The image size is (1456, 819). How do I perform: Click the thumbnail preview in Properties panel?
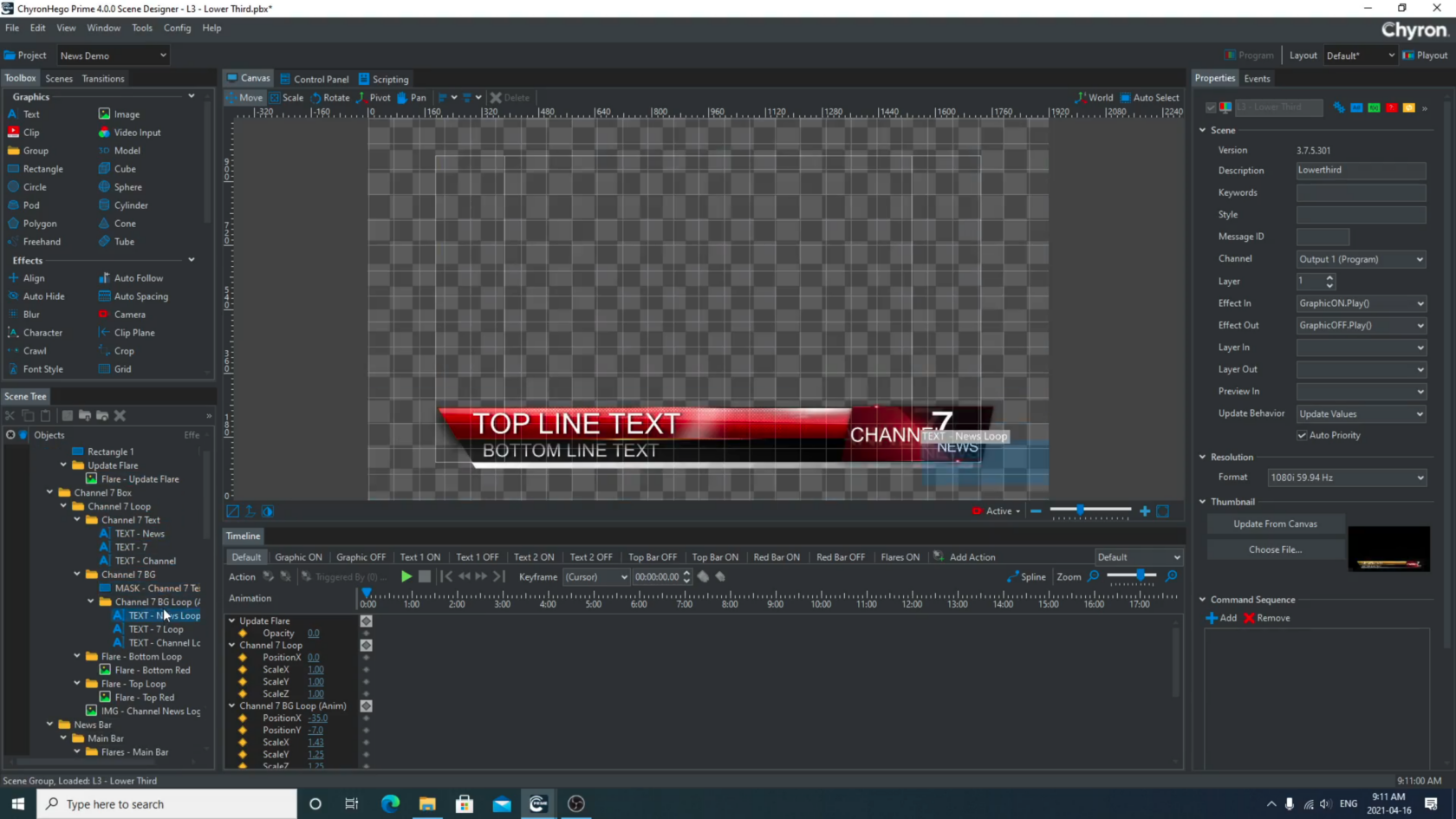(1390, 549)
